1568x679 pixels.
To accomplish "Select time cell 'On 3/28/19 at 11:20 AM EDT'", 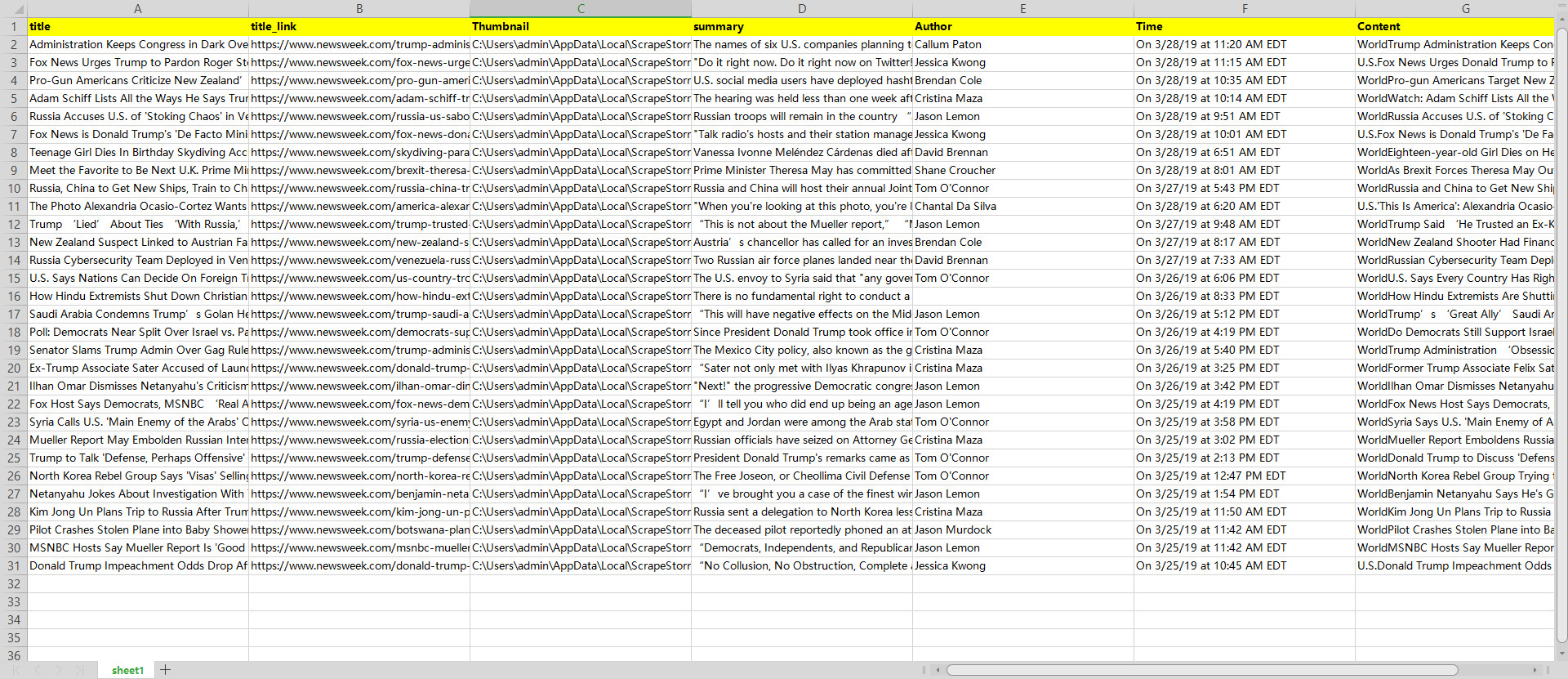I will point(1245,44).
